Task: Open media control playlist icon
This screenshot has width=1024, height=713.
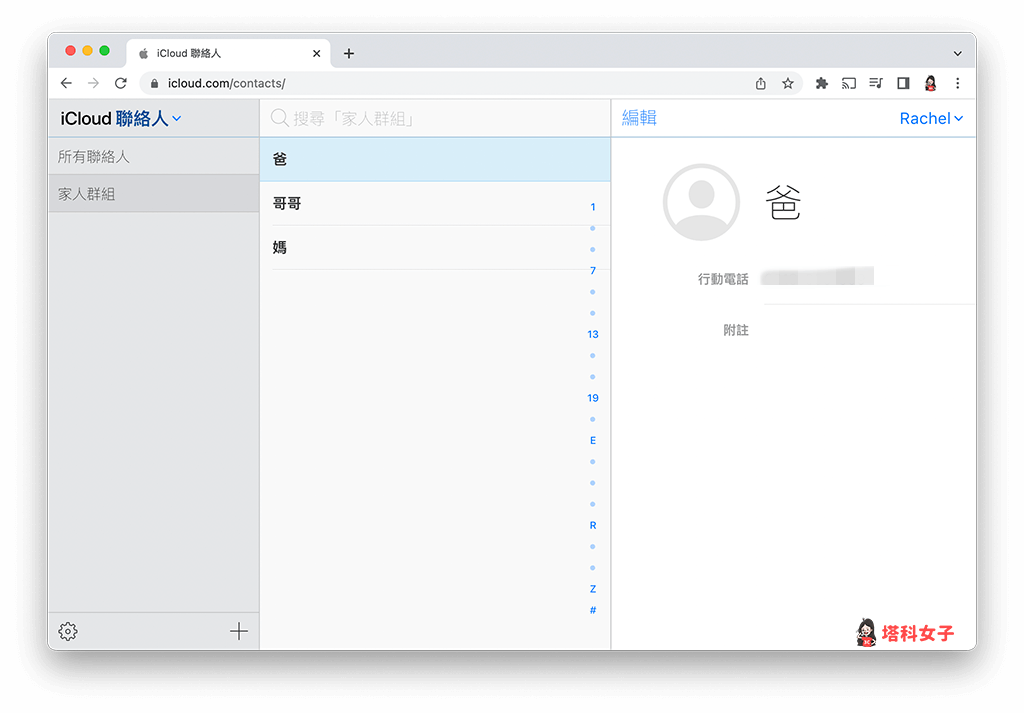Action: [876, 83]
